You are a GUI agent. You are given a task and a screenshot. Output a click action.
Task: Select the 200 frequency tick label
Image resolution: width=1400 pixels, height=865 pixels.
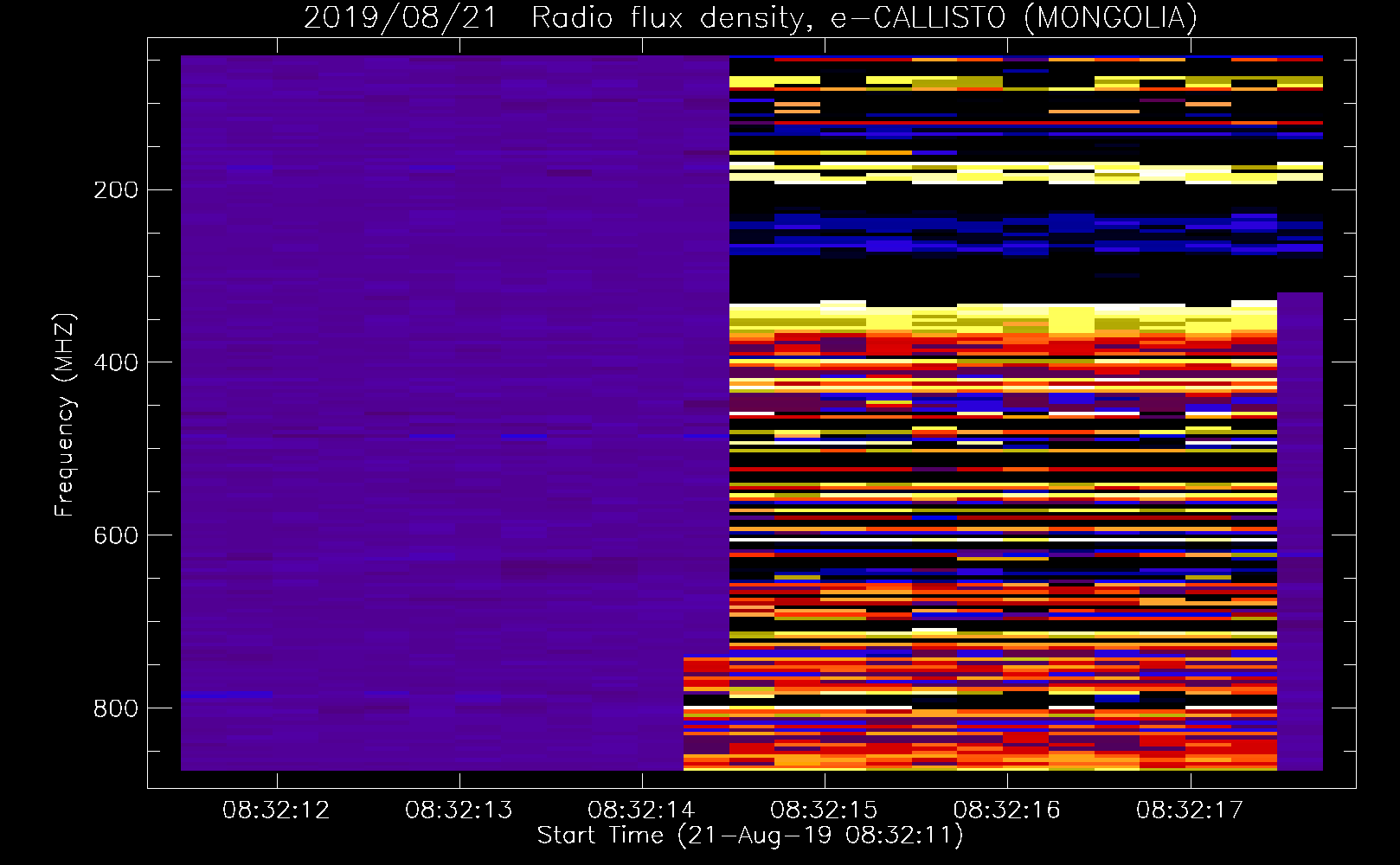116,190
